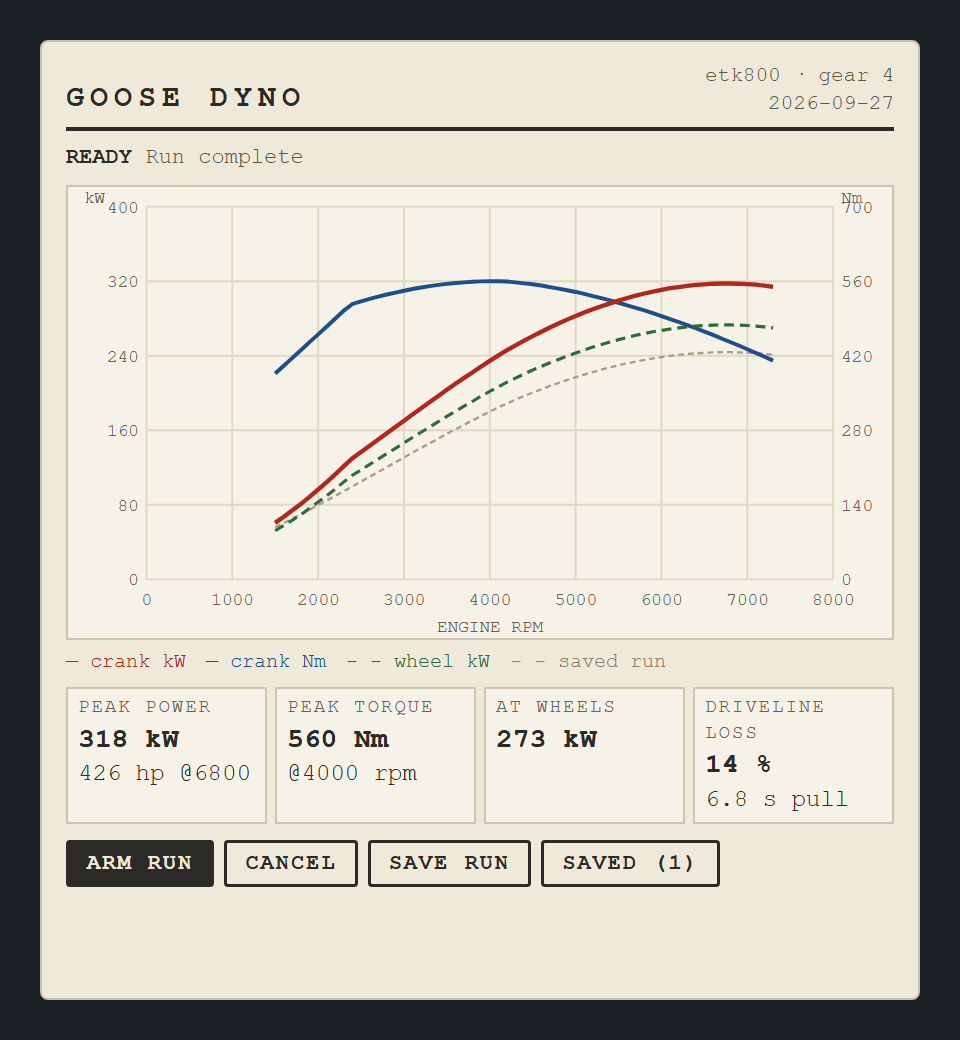Click the 160 tick on kW axis

point(123,431)
